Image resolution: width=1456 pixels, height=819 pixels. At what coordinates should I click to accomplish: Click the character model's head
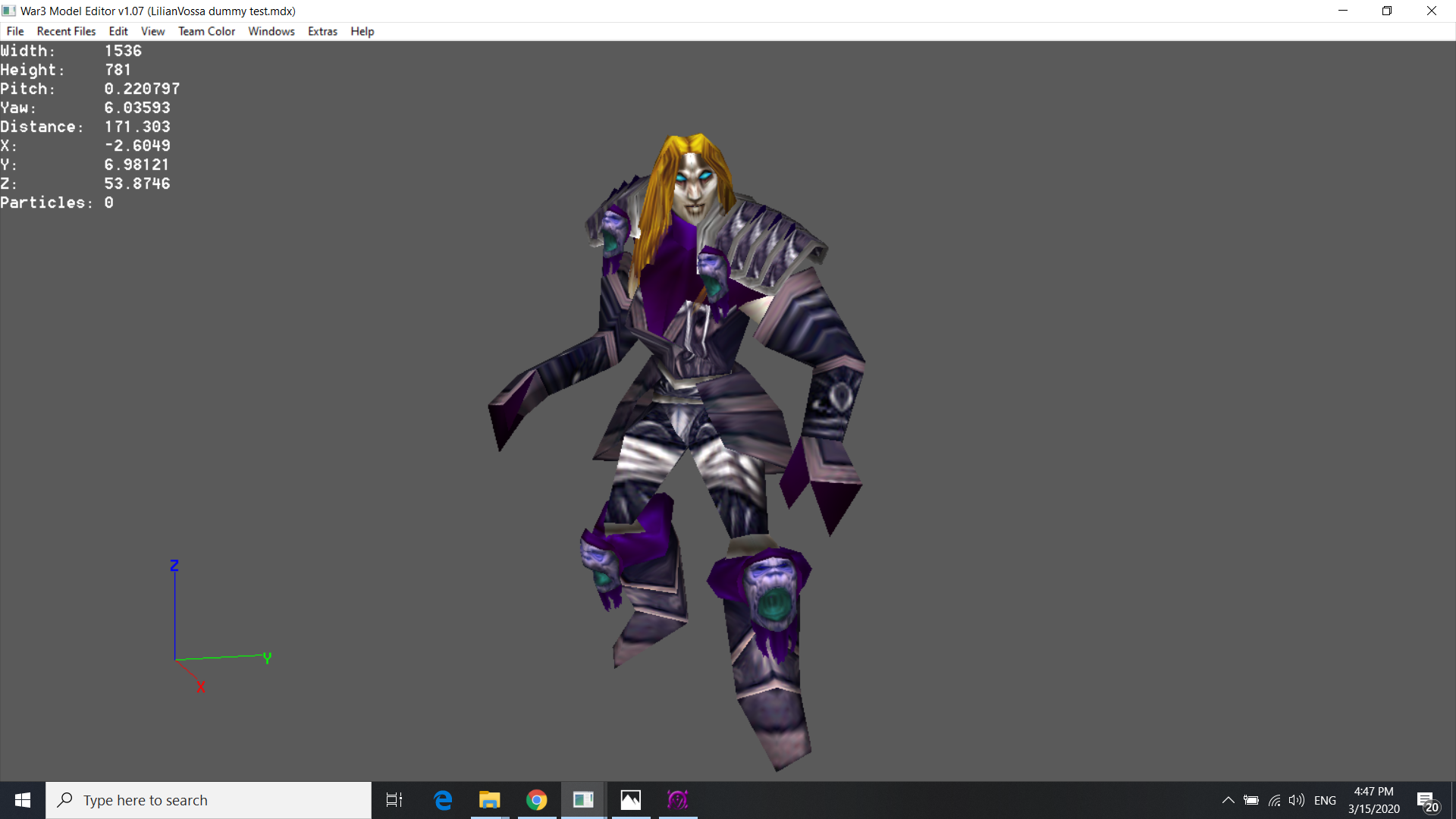coord(695,178)
